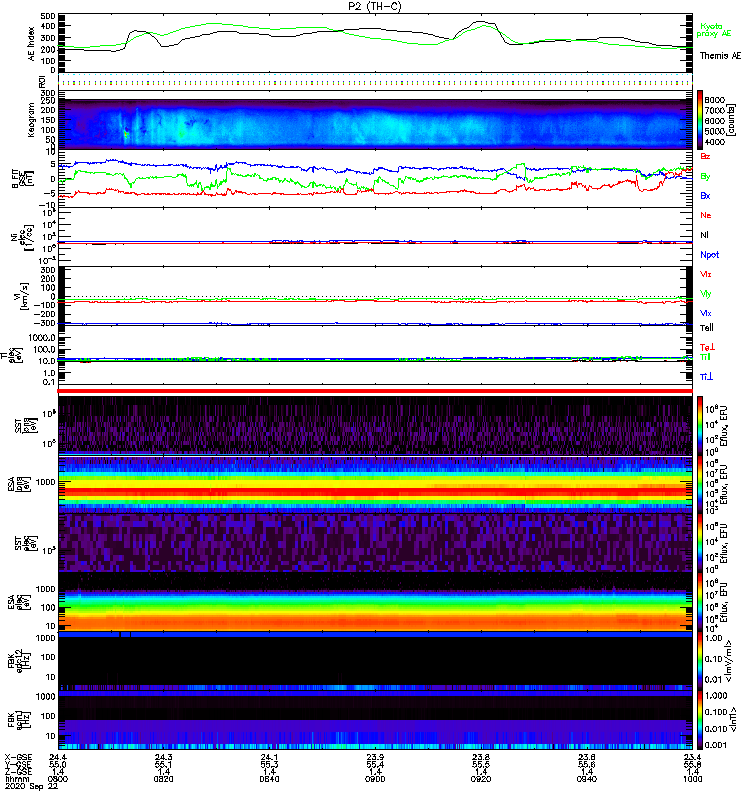Click the X-GSE value 23.4

692,758
